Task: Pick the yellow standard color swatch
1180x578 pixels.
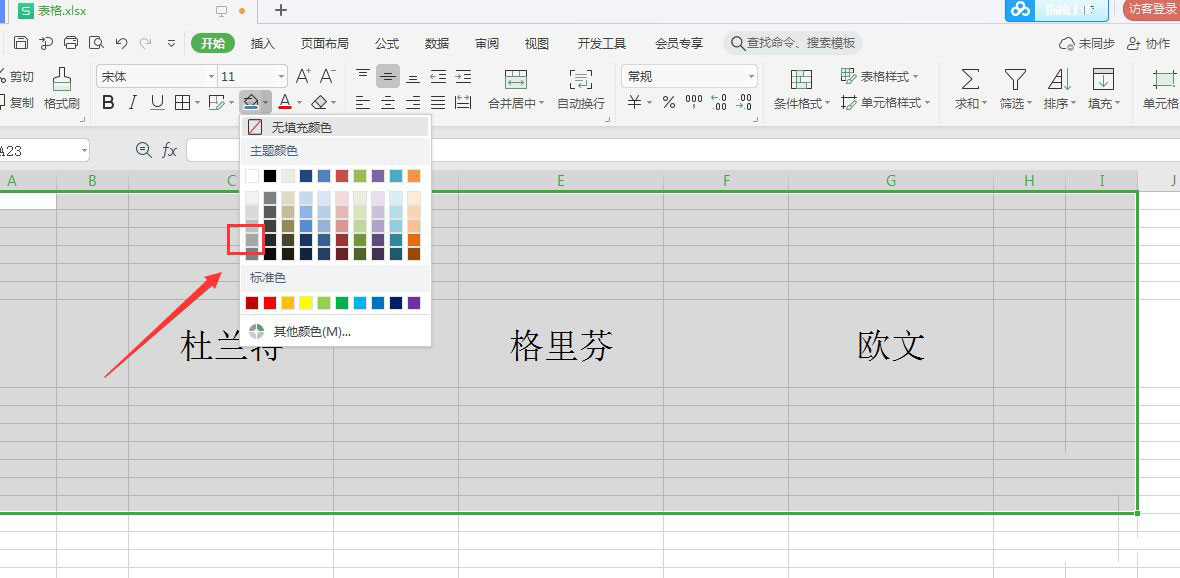Action: [306, 303]
